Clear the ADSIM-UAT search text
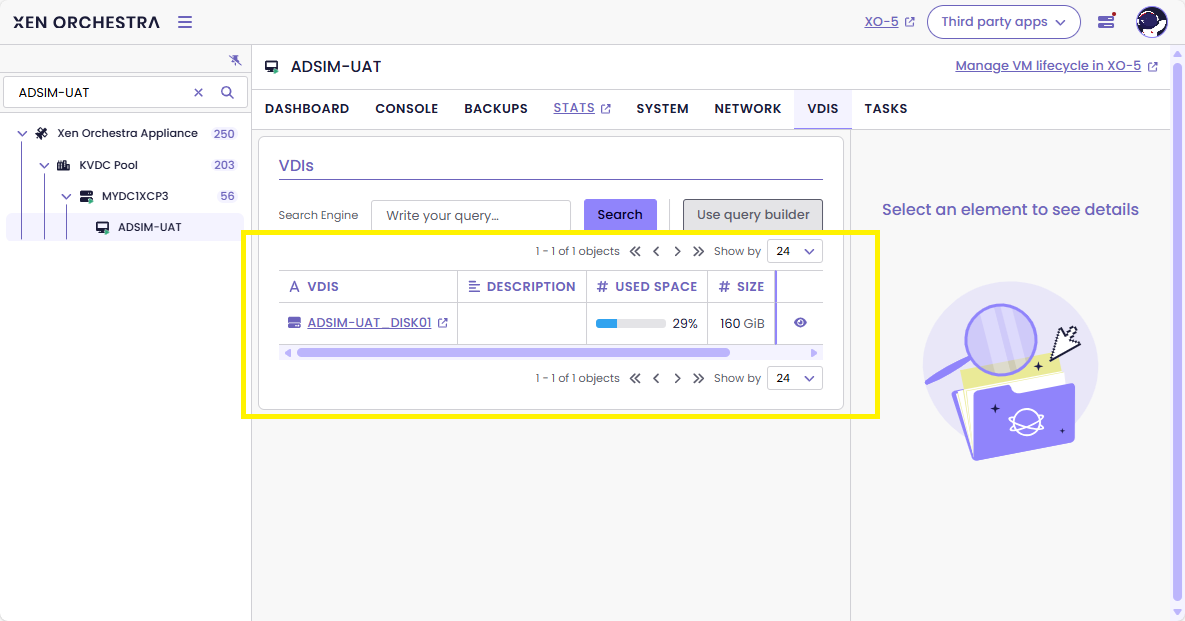This screenshot has width=1185, height=621. [x=198, y=92]
